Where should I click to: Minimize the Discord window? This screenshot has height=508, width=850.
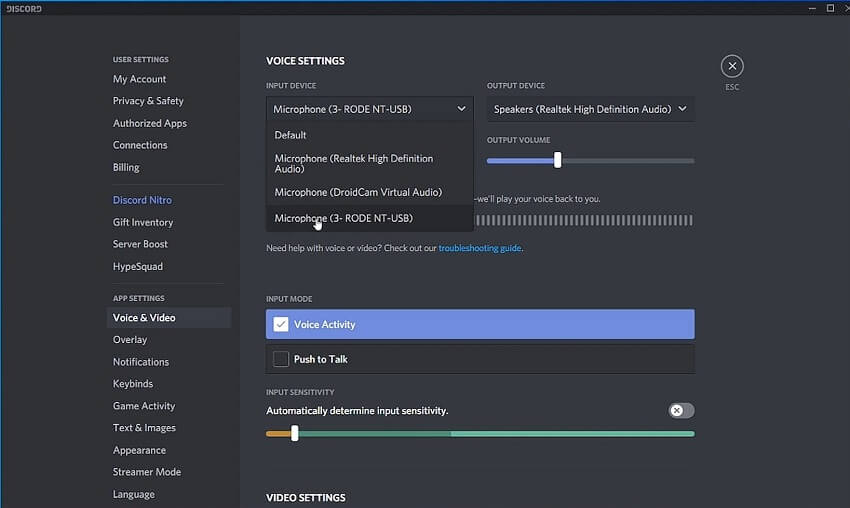tap(812, 8)
